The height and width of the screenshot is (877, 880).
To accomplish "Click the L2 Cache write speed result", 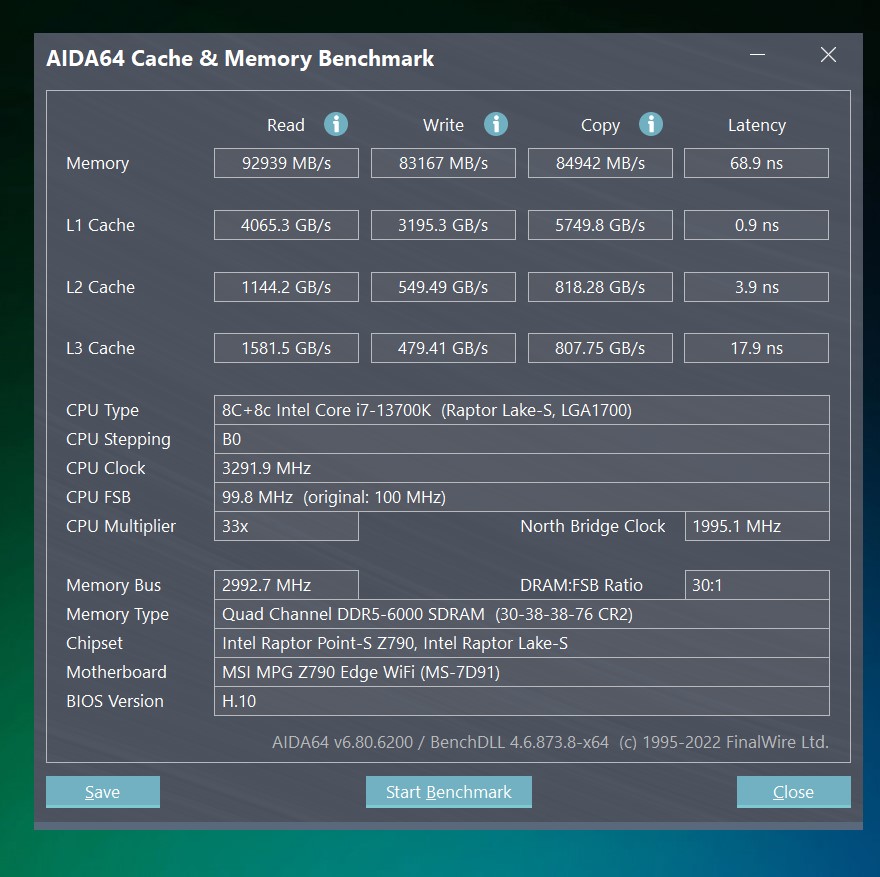I will click(x=443, y=286).
